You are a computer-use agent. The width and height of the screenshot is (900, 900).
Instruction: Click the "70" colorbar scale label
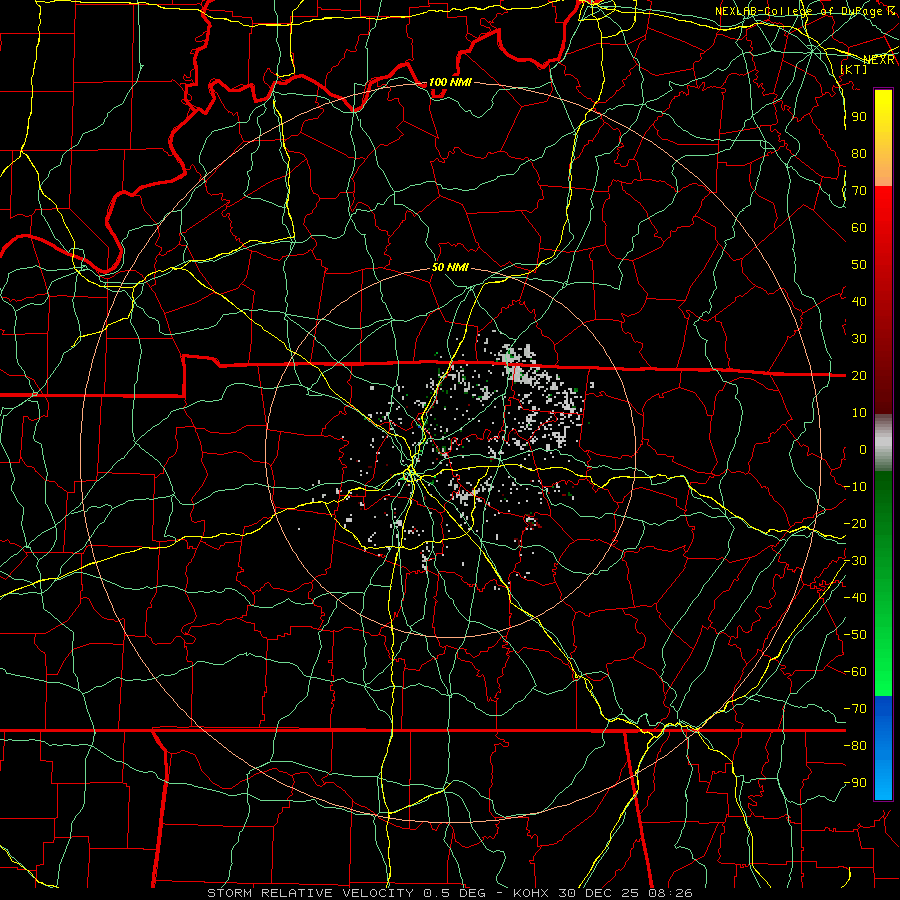(859, 191)
